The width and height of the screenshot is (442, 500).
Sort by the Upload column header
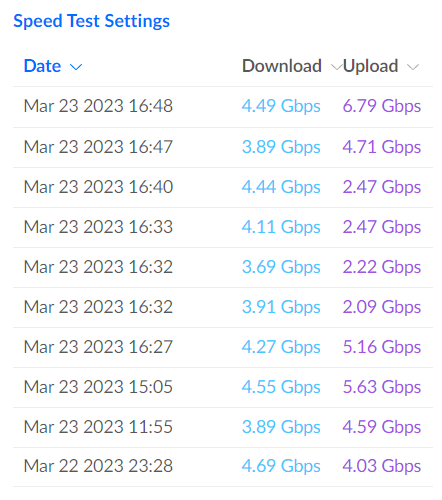tap(370, 67)
